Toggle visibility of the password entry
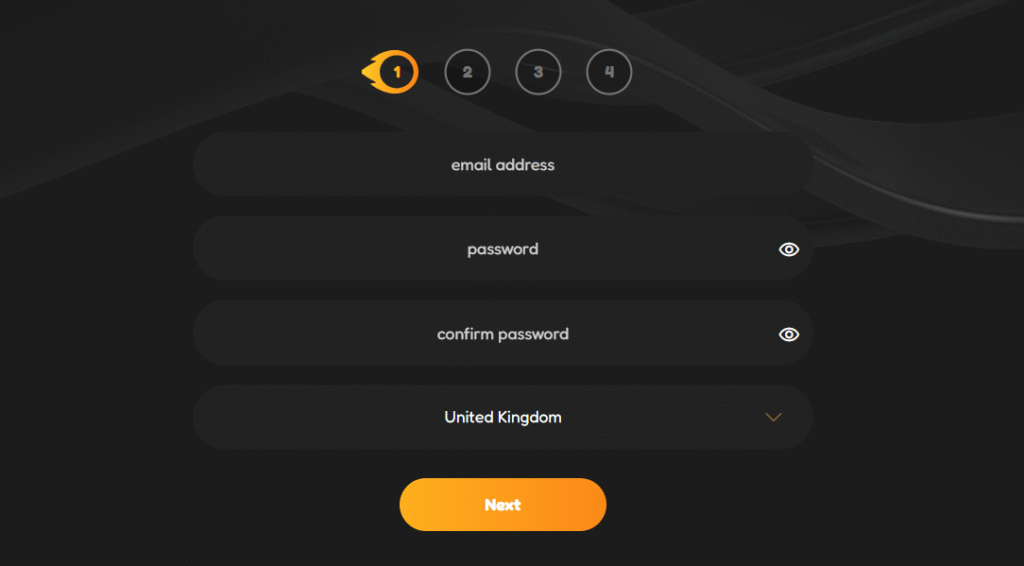 tap(789, 249)
